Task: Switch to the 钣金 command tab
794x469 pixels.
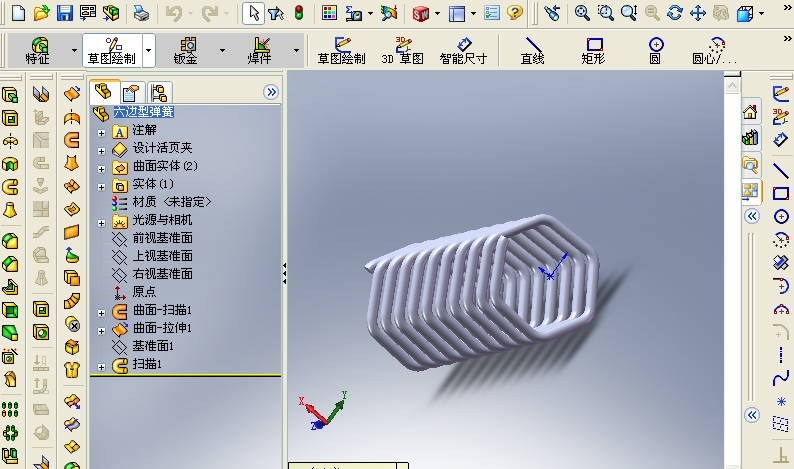Action: click(x=186, y=51)
